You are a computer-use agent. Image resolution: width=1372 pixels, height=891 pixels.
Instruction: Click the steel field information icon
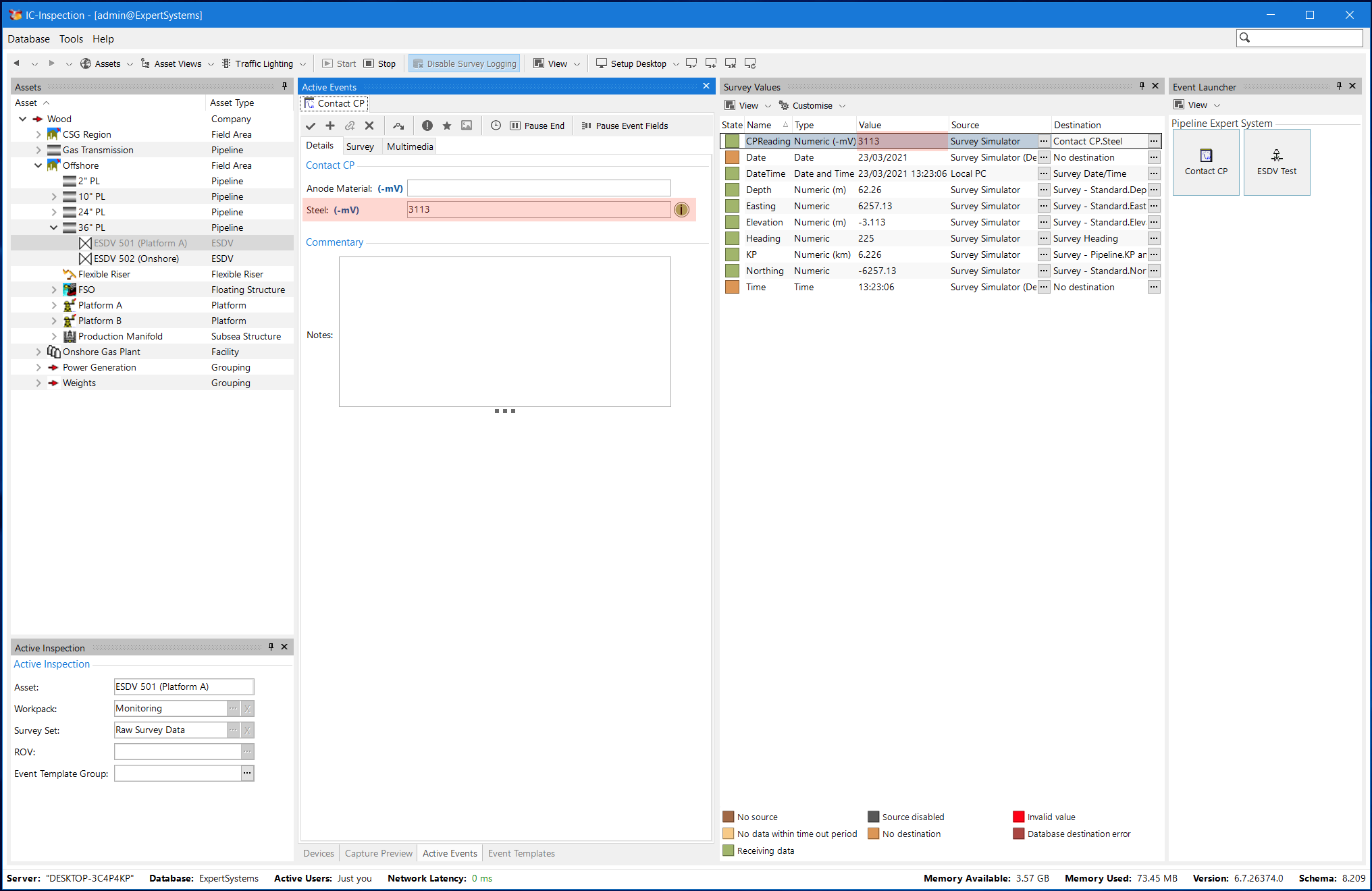tap(682, 210)
